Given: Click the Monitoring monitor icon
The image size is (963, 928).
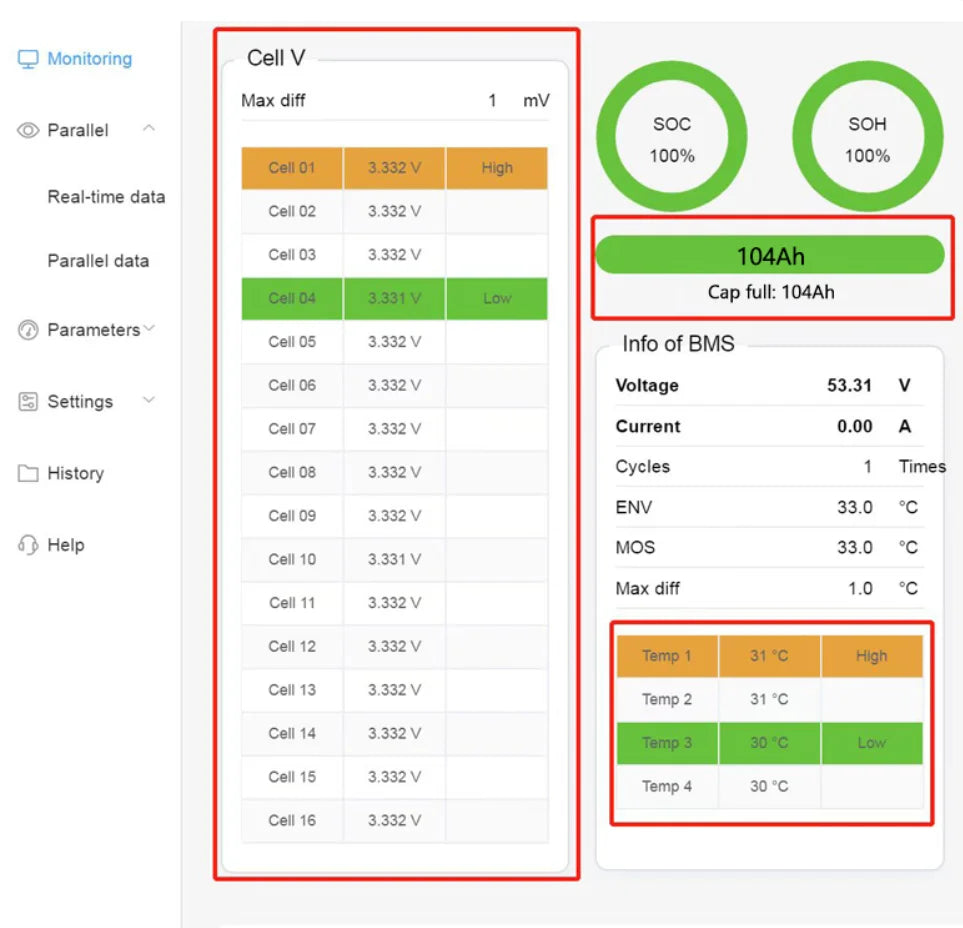Looking at the screenshot, I should [x=28, y=59].
